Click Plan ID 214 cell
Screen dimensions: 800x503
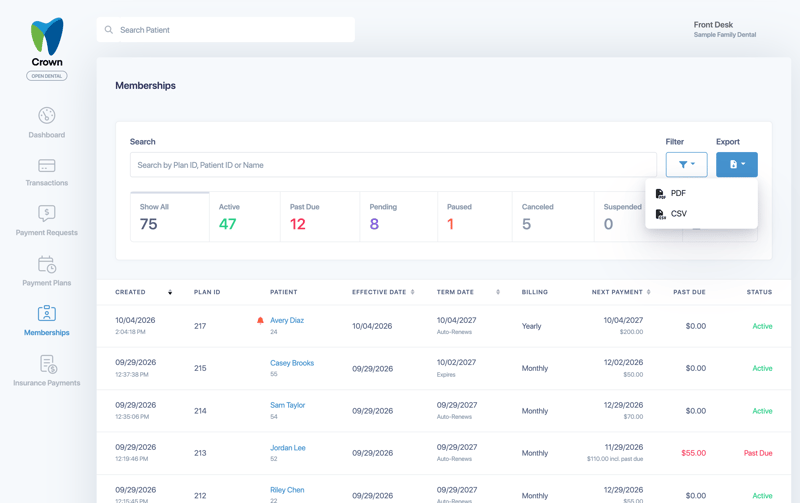coord(200,411)
